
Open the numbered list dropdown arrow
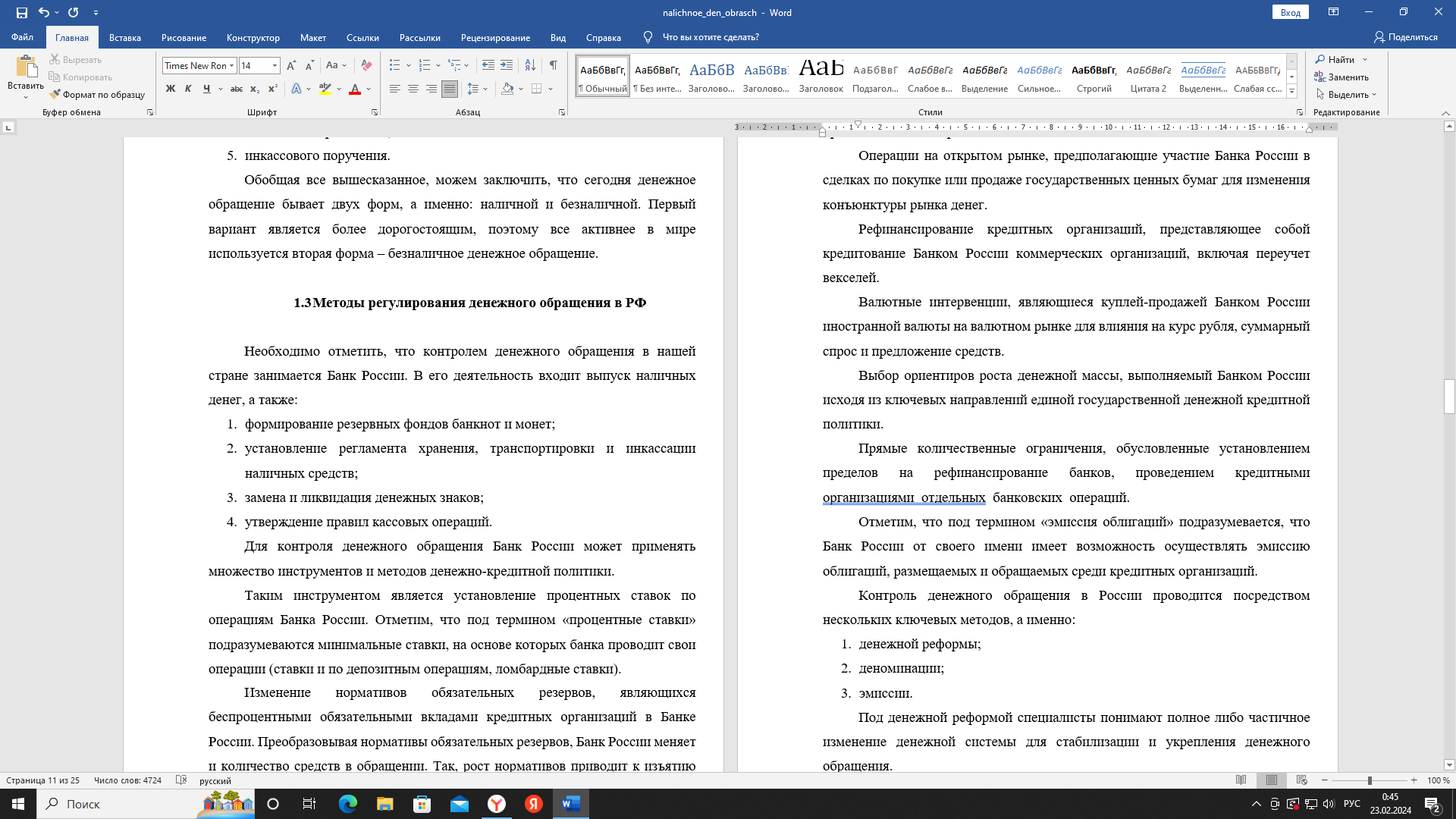439,66
